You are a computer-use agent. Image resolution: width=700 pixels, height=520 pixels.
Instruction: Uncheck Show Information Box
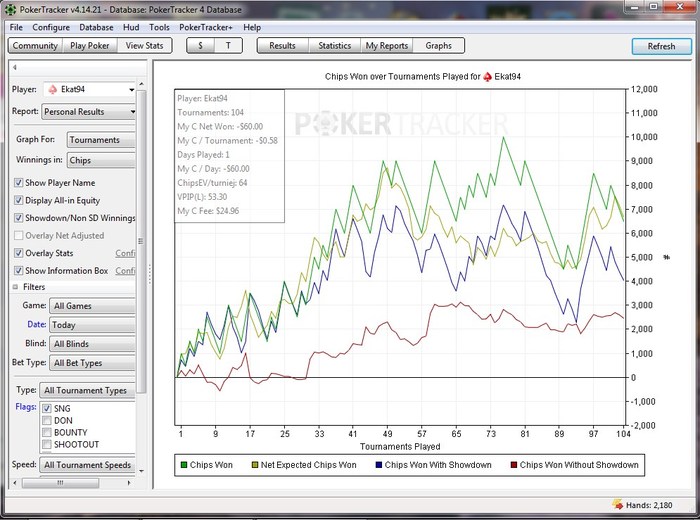coord(18,270)
